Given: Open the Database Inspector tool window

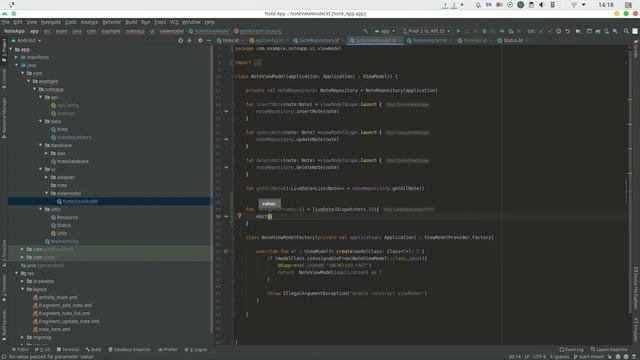Looking at the screenshot, I should 129,349.
